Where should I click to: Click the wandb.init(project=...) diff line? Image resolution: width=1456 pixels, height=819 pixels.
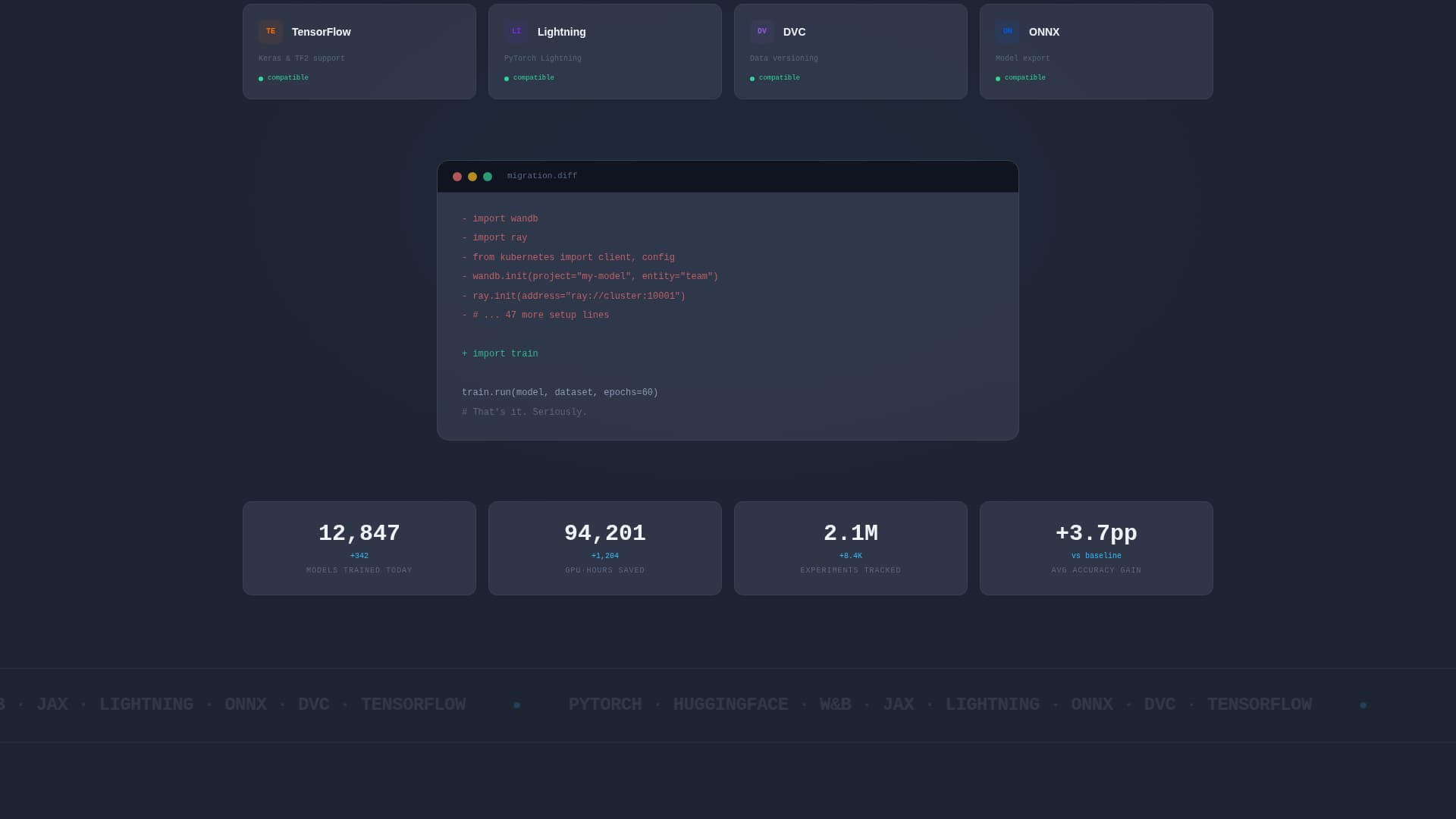pyautogui.click(x=590, y=277)
